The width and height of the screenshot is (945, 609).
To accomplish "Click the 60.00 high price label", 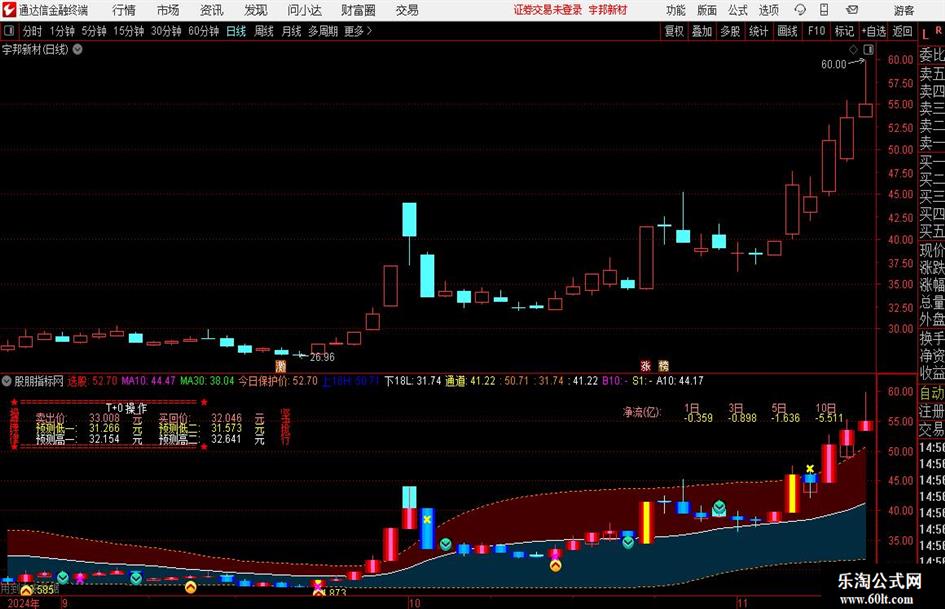I will click(834, 65).
